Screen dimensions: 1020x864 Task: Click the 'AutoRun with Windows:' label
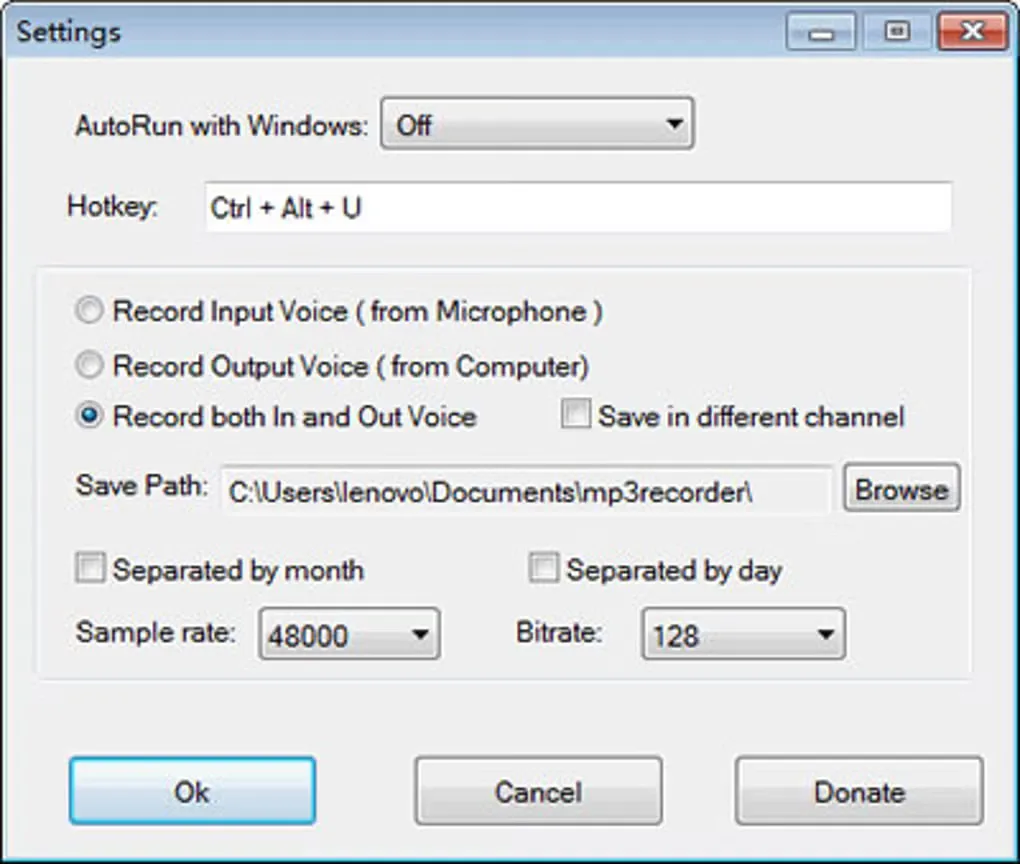(x=222, y=125)
